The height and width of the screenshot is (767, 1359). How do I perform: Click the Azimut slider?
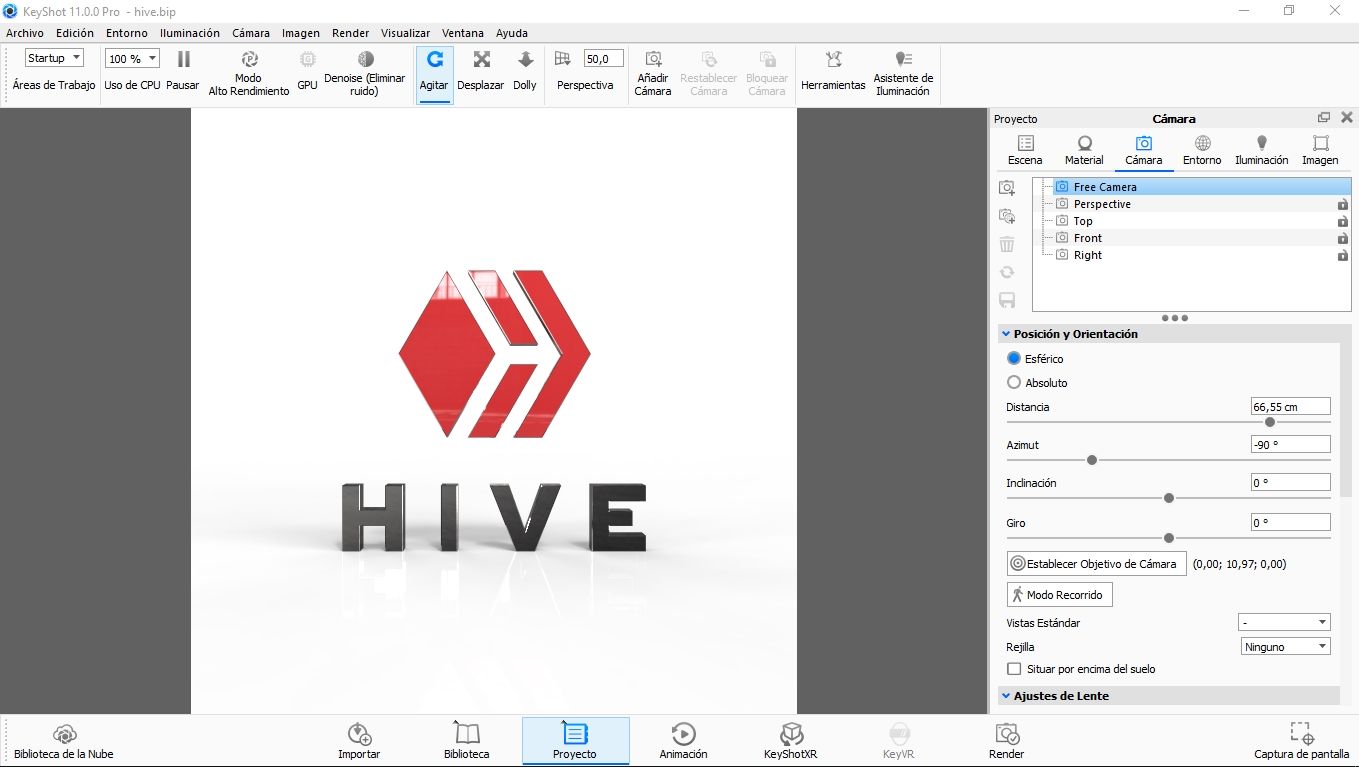(1168, 460)
